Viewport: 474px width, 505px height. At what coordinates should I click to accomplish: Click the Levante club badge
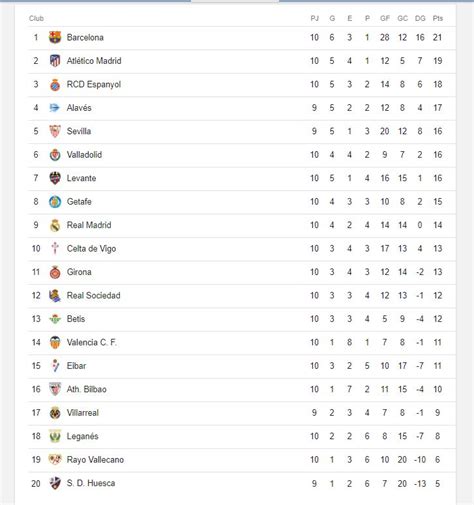[55, 178]
